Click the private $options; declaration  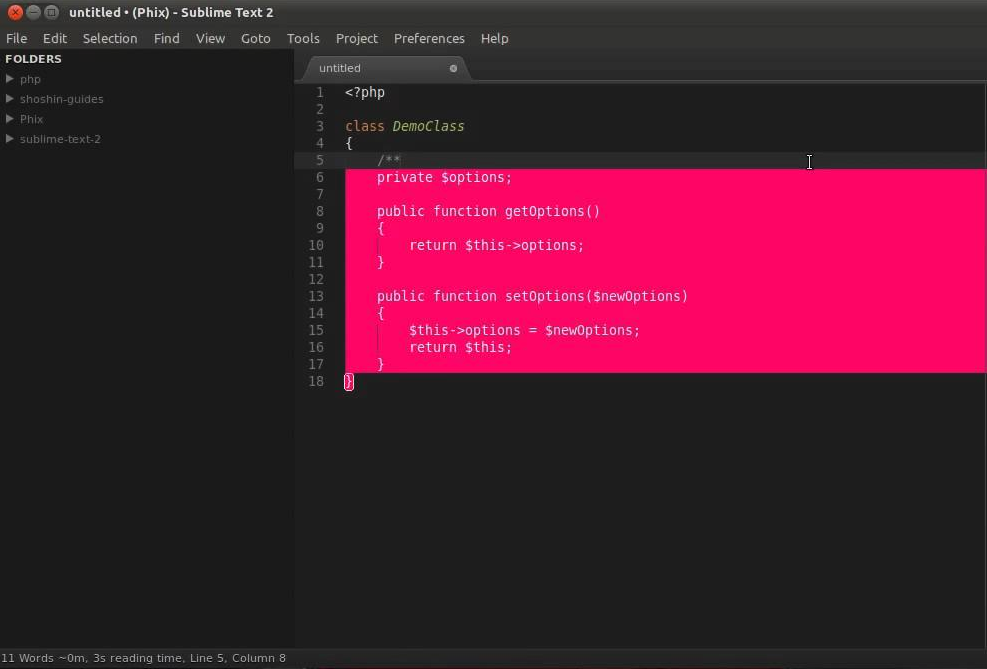click(x=444, y=177)
